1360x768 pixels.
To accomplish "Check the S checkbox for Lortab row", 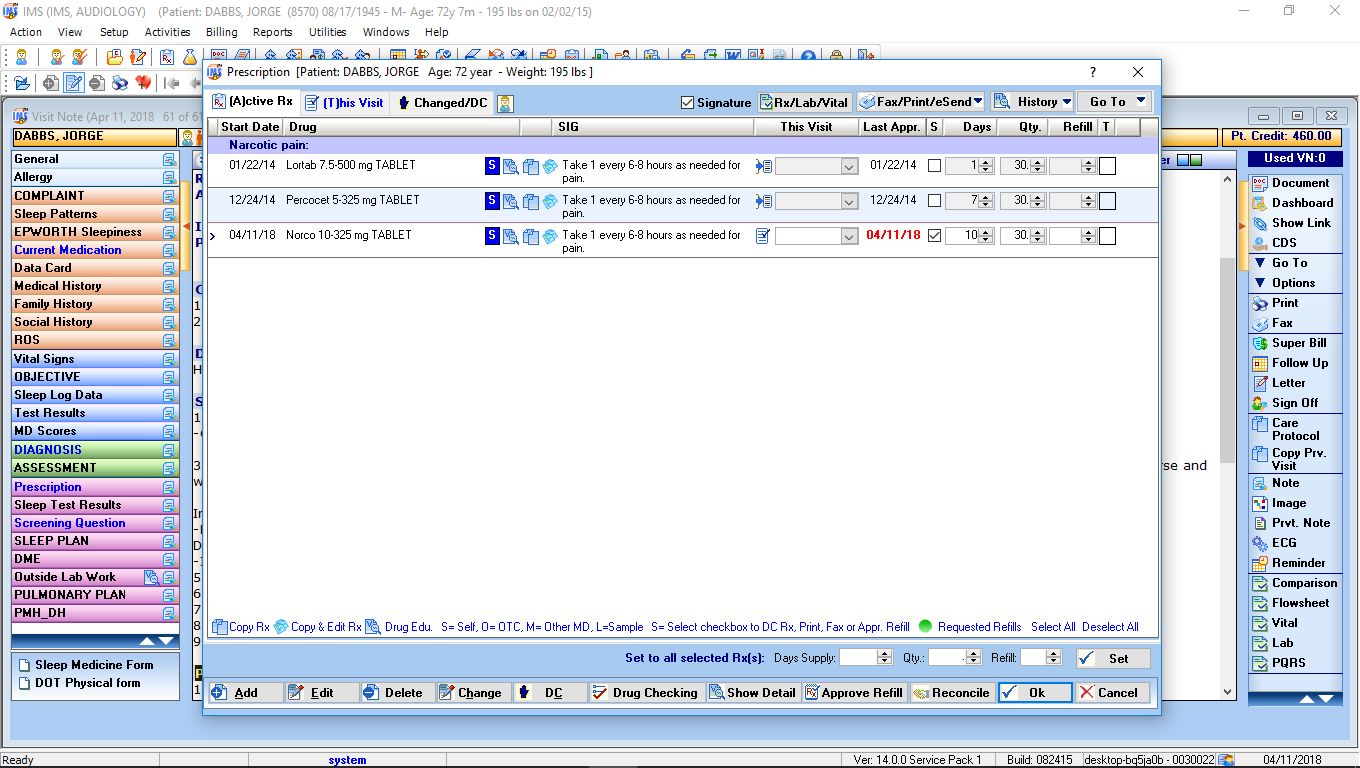I will 934,166.
